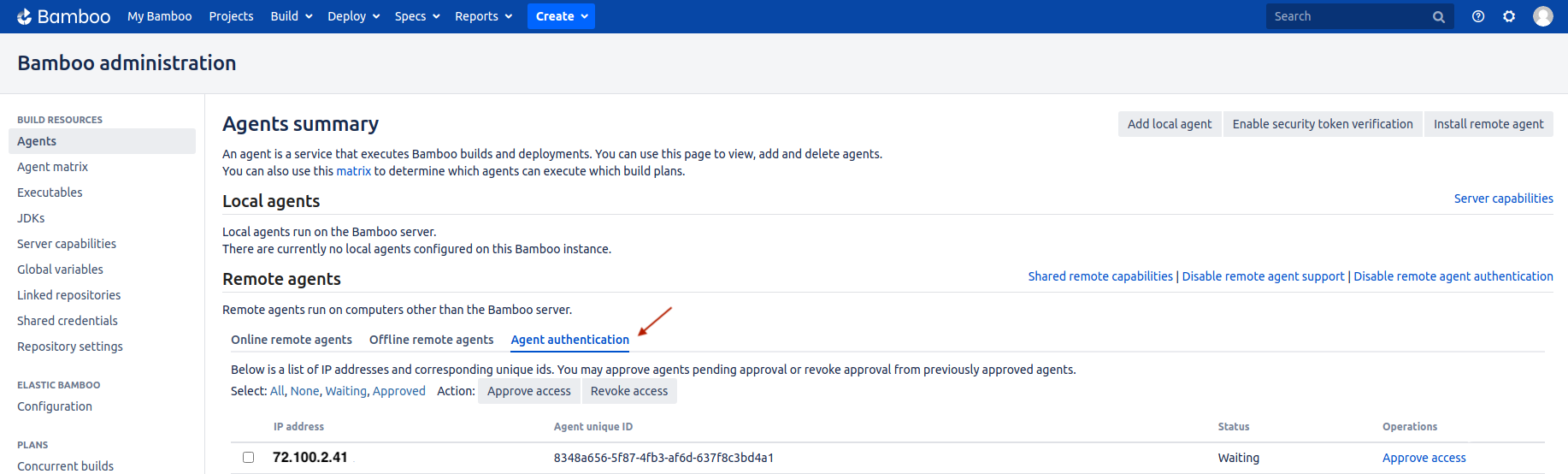Open the Server capabilities link beside Local agents
Image resolution: width=1568 pixels, height=474 pixels.
click(1504, 198)
